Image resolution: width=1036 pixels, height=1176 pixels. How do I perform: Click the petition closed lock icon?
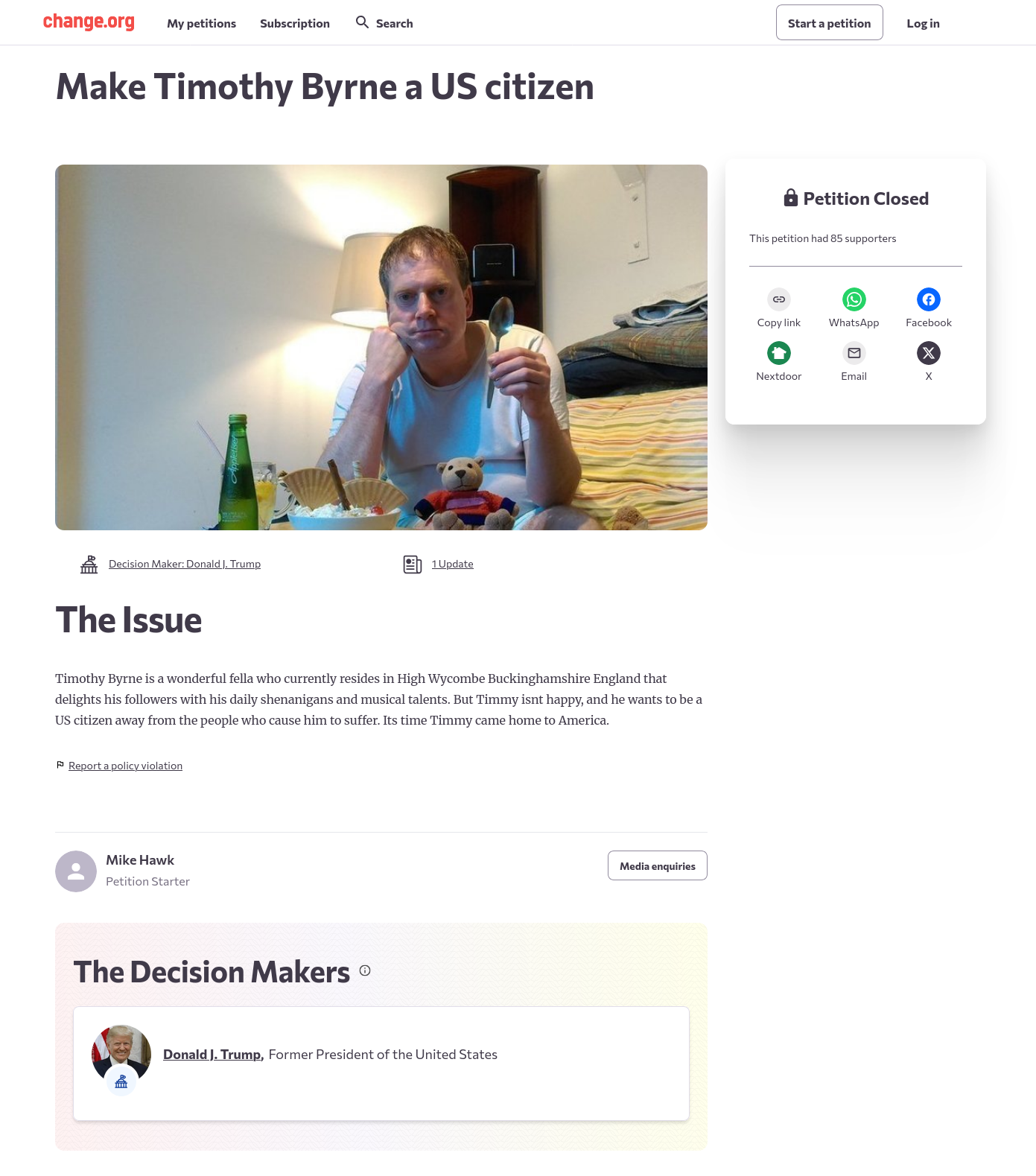pyautogui.click(x=791, y=198)
